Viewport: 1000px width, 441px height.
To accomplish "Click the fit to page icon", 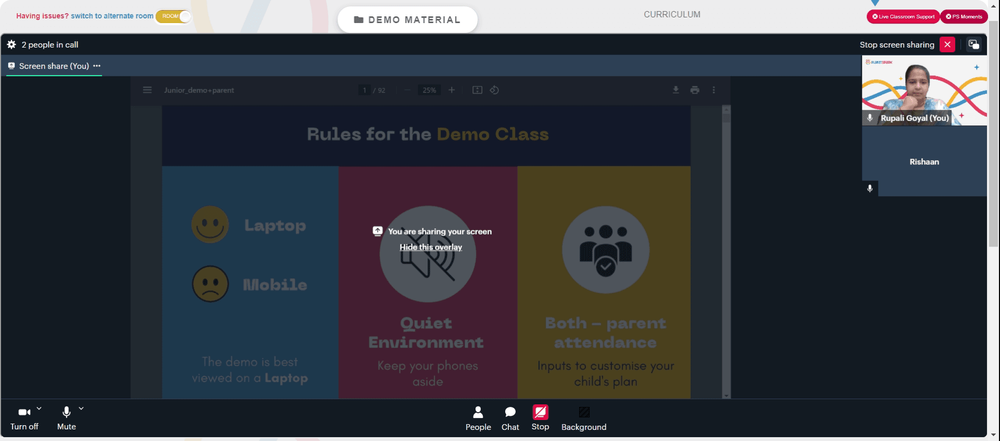I will point(477,90).
